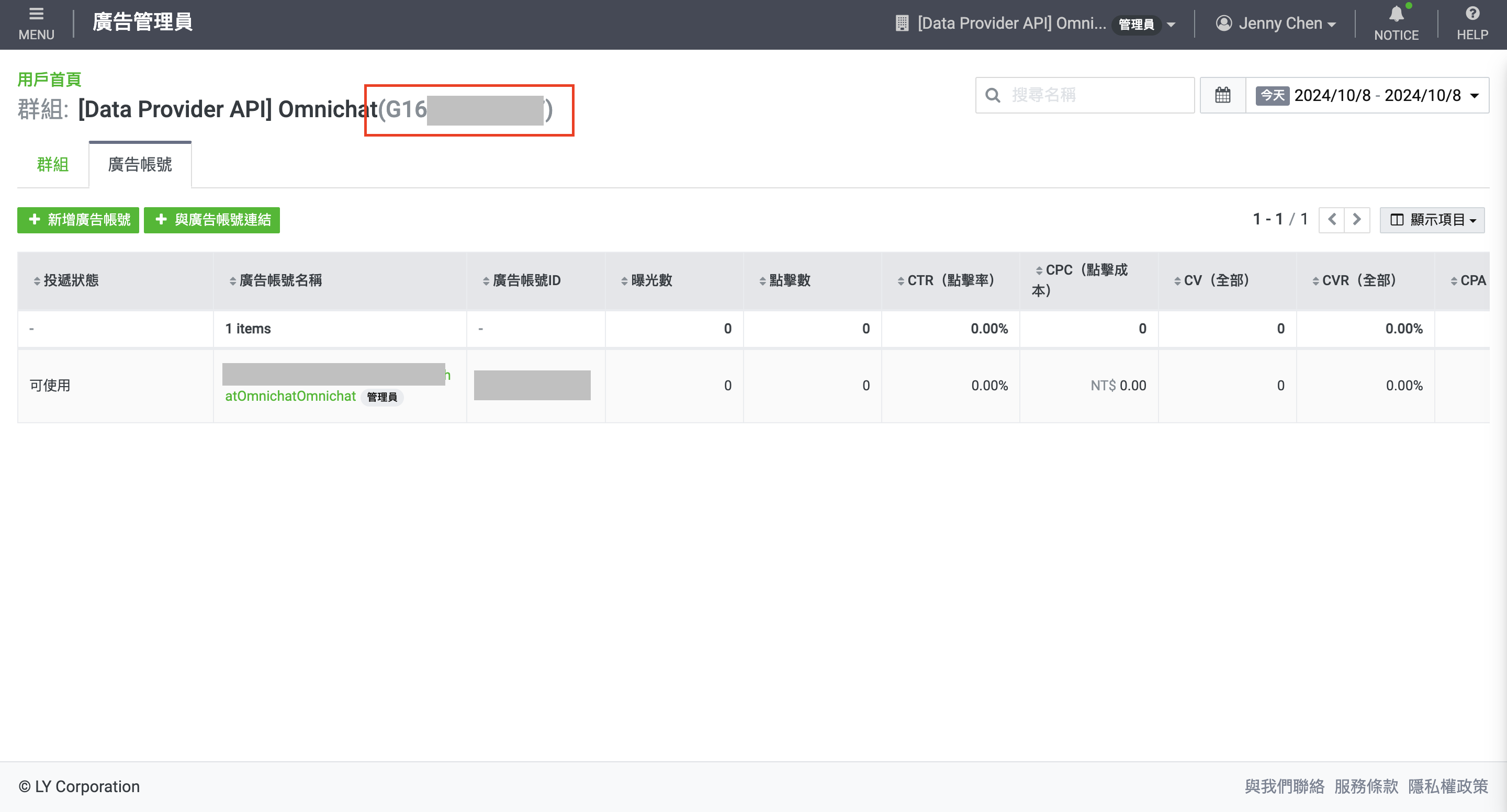
Task: Click the search magnifier icon
Action: tap(993, 95)
